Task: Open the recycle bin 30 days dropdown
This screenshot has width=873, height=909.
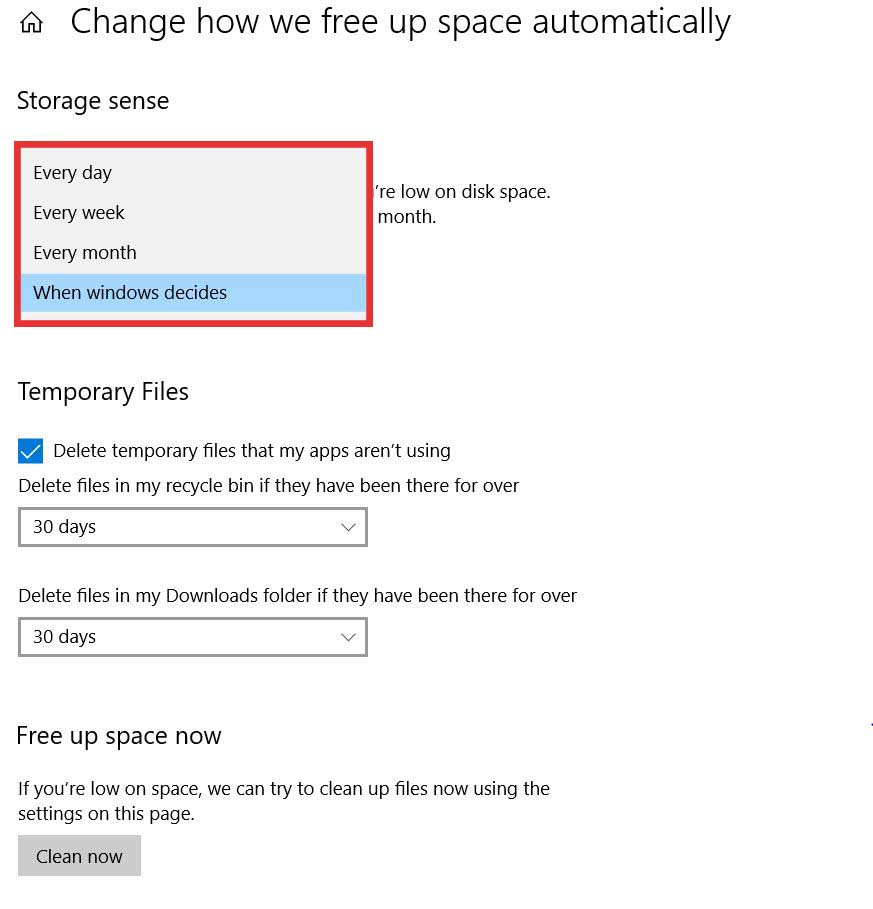Action: pyautogui.click(x=193, y=527)
